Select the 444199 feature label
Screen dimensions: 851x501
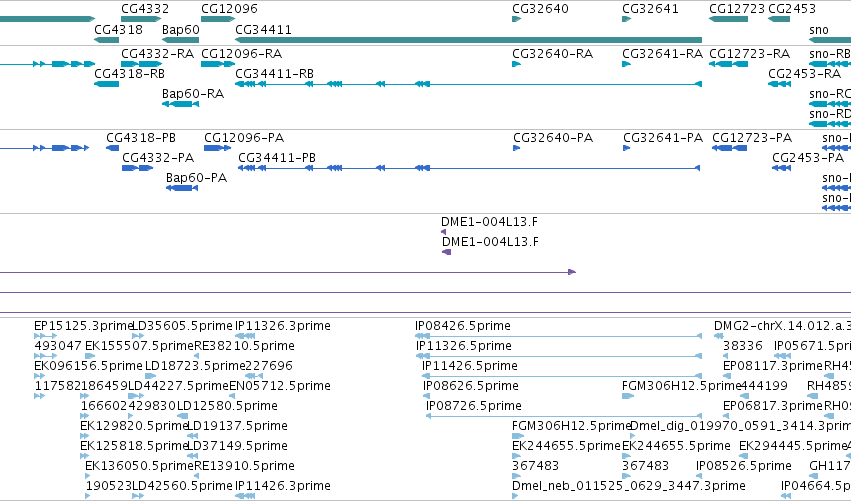(764, 386)
